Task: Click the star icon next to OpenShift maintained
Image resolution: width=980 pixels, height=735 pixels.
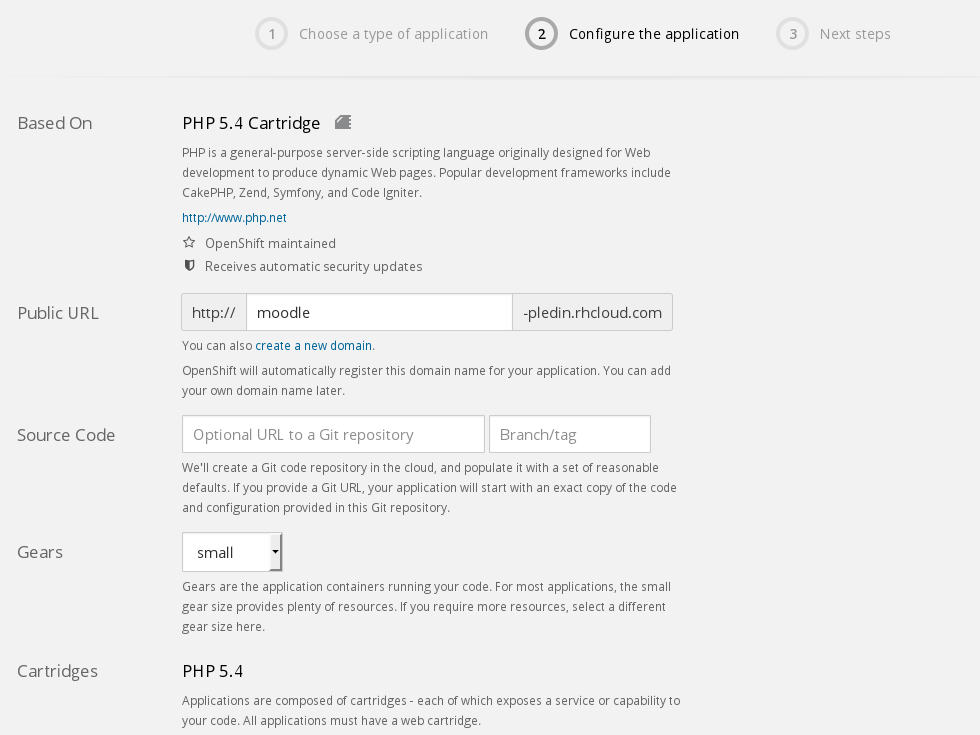Action: coord(189,243)
